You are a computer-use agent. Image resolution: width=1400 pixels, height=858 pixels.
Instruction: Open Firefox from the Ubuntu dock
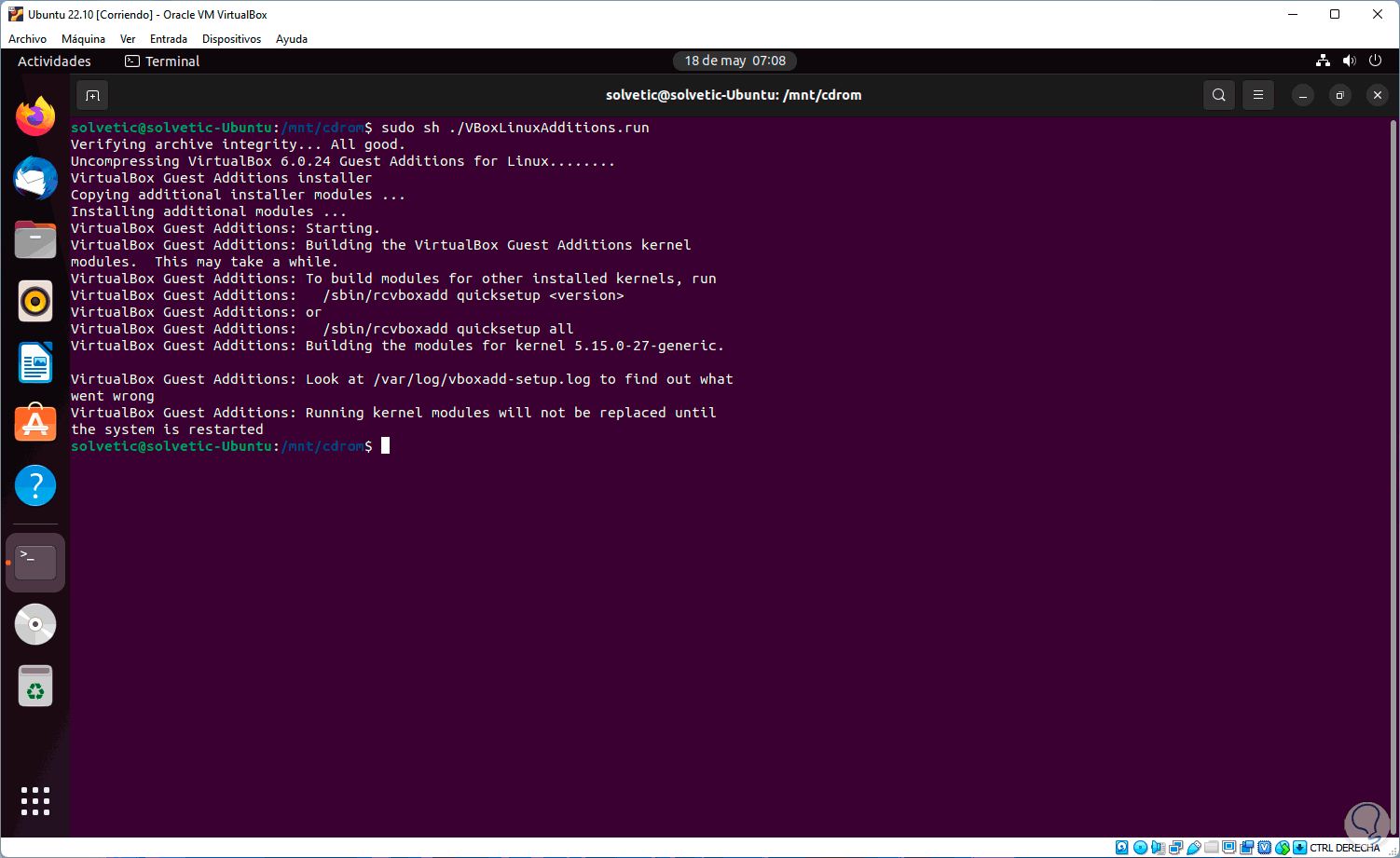(35, 116)
